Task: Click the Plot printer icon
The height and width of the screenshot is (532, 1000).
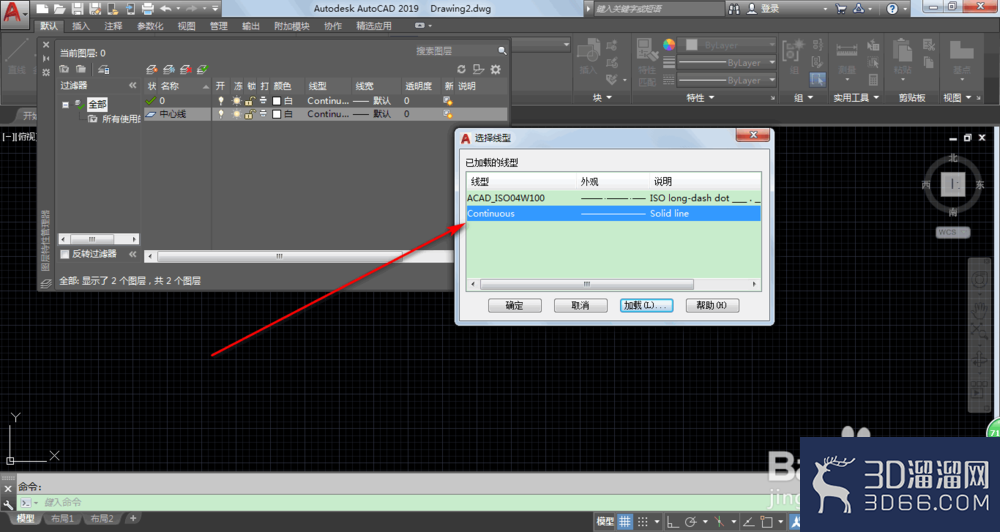Action: (x=147, y=9)
